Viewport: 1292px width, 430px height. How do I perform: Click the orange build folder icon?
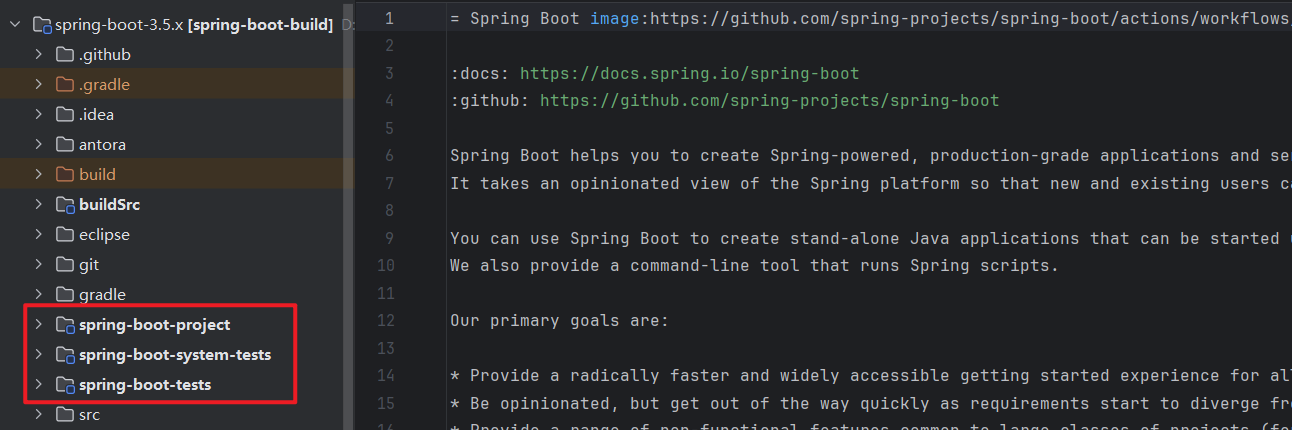pyautogui.click(x=65, y=174)
